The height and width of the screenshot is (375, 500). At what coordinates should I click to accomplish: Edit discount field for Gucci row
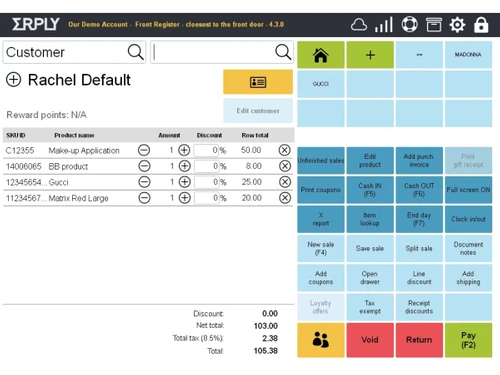pyautogui.click(x=206, y=182)
